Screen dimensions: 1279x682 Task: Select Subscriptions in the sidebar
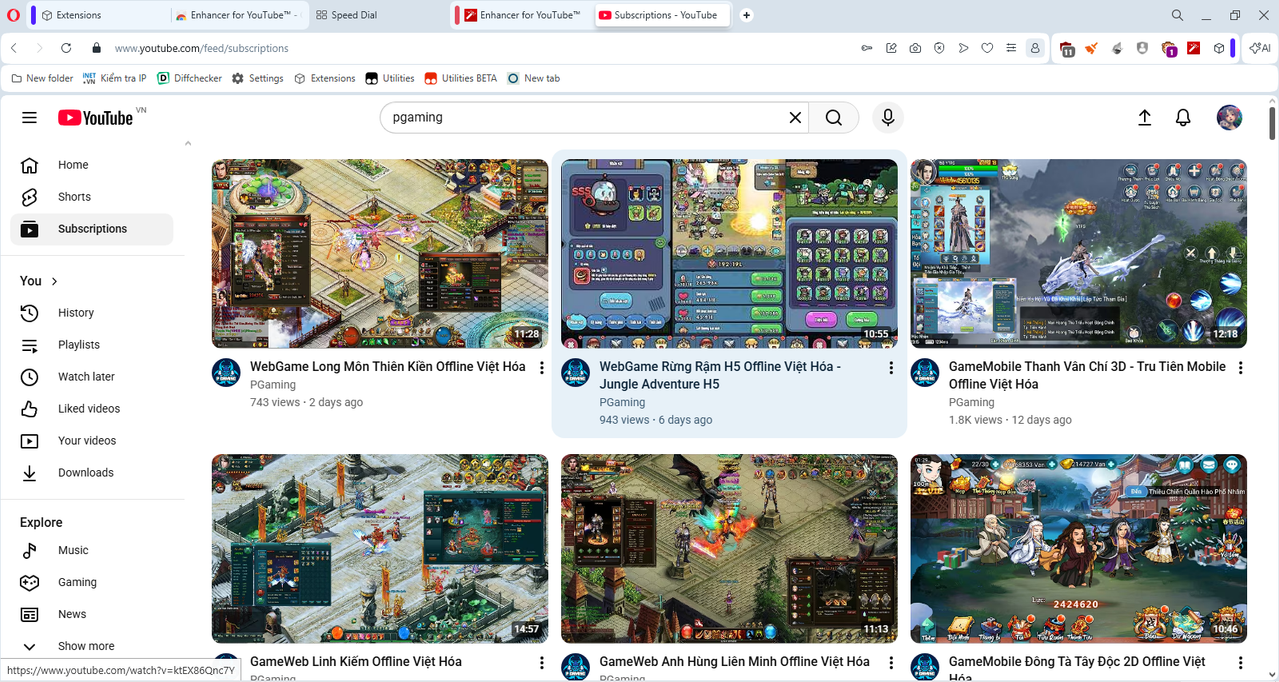[91, 229]
